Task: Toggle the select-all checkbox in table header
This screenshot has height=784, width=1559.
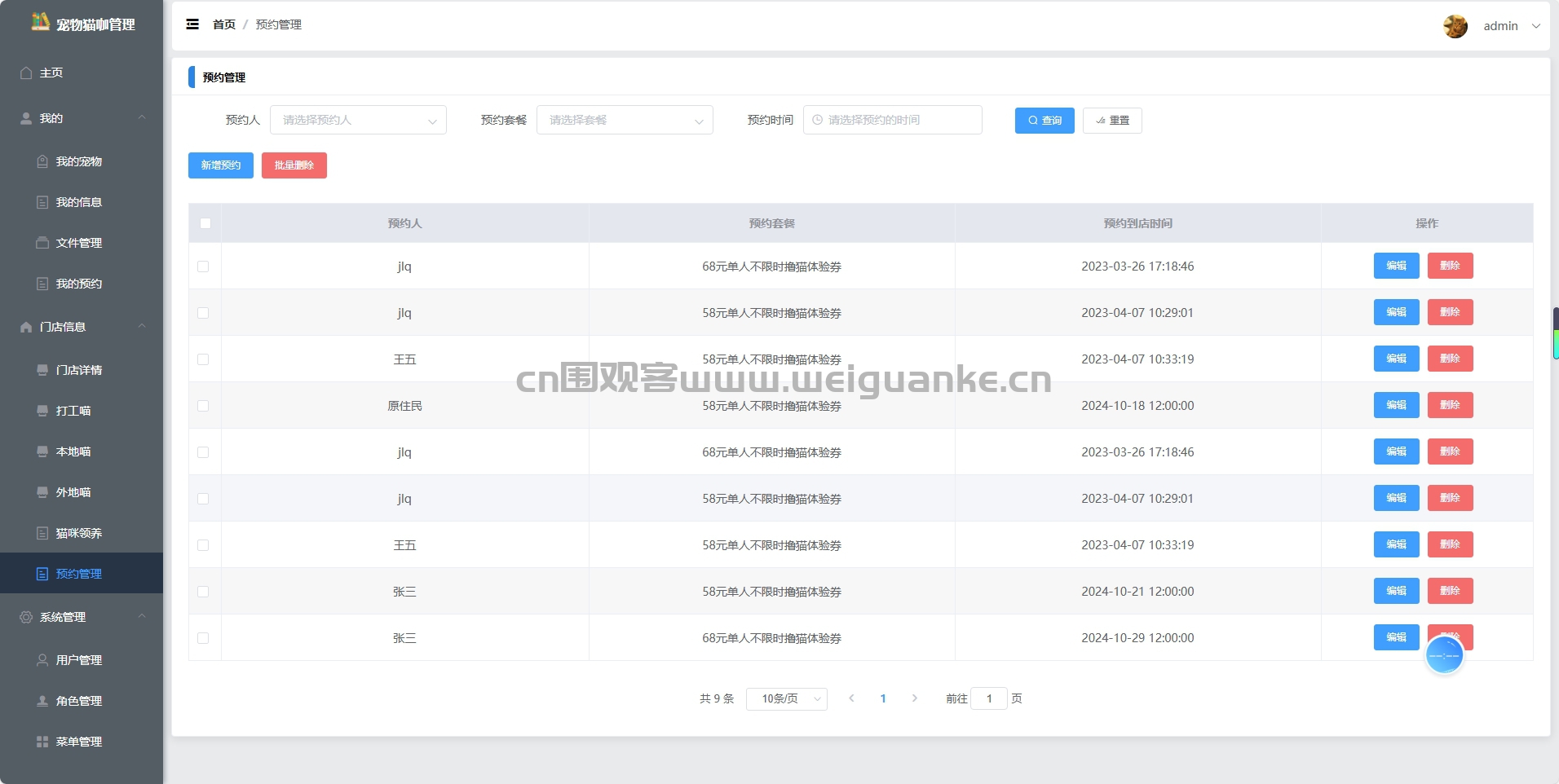Action: (205, 223)
